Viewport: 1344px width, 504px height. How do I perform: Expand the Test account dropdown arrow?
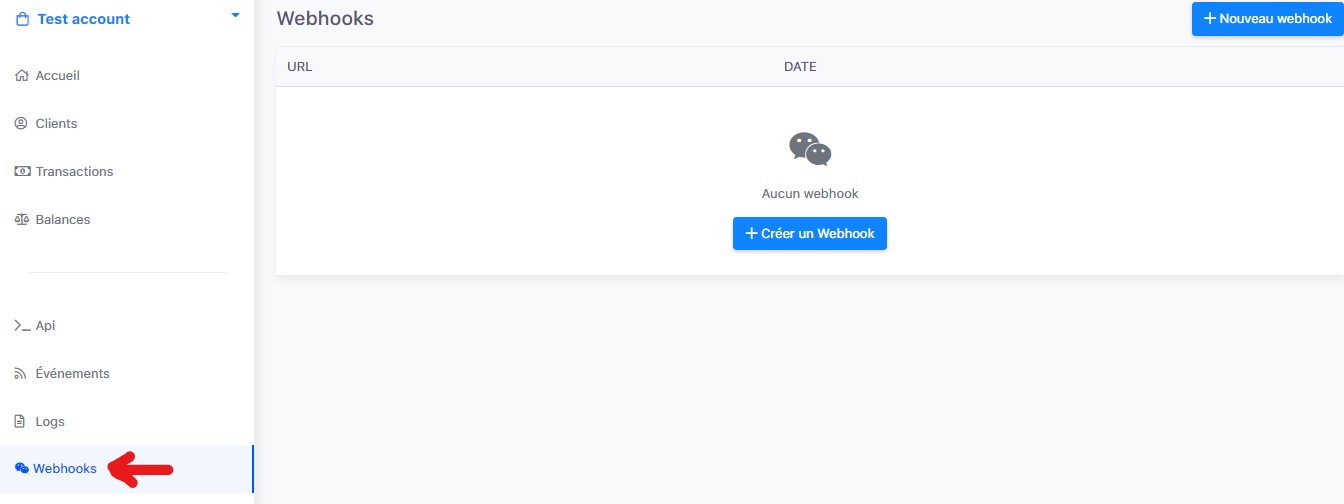[235, 15]
